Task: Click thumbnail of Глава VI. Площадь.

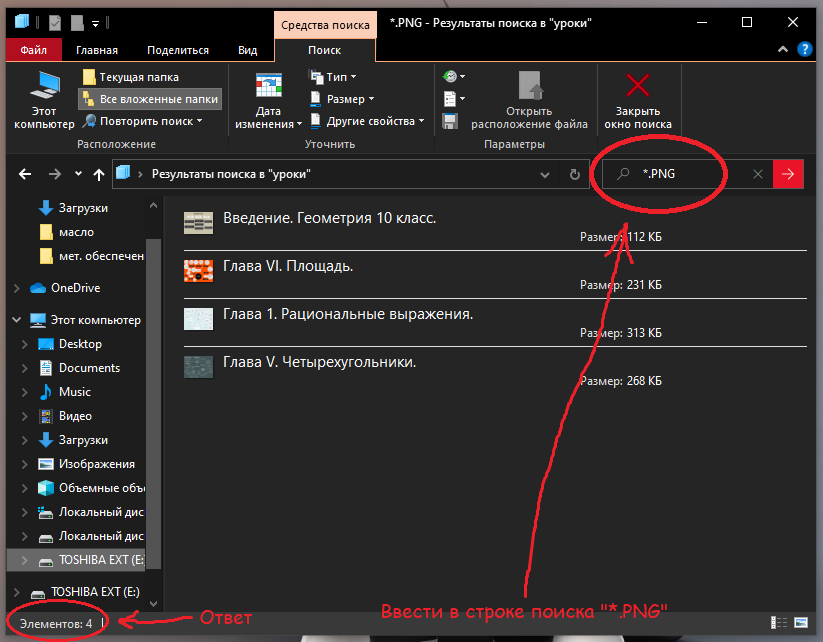Action: (198, 271)
